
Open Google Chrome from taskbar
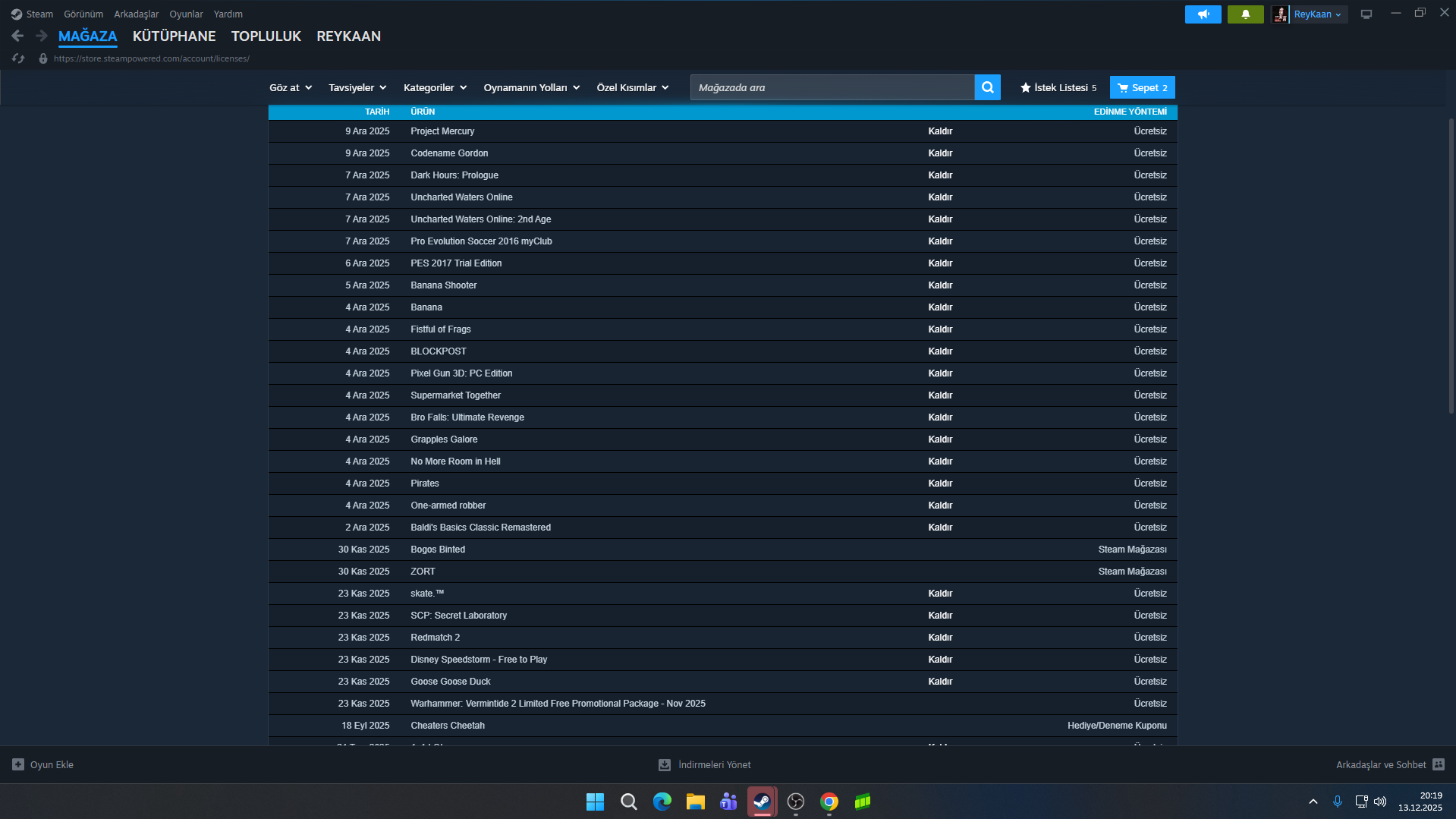pos(829,802)
